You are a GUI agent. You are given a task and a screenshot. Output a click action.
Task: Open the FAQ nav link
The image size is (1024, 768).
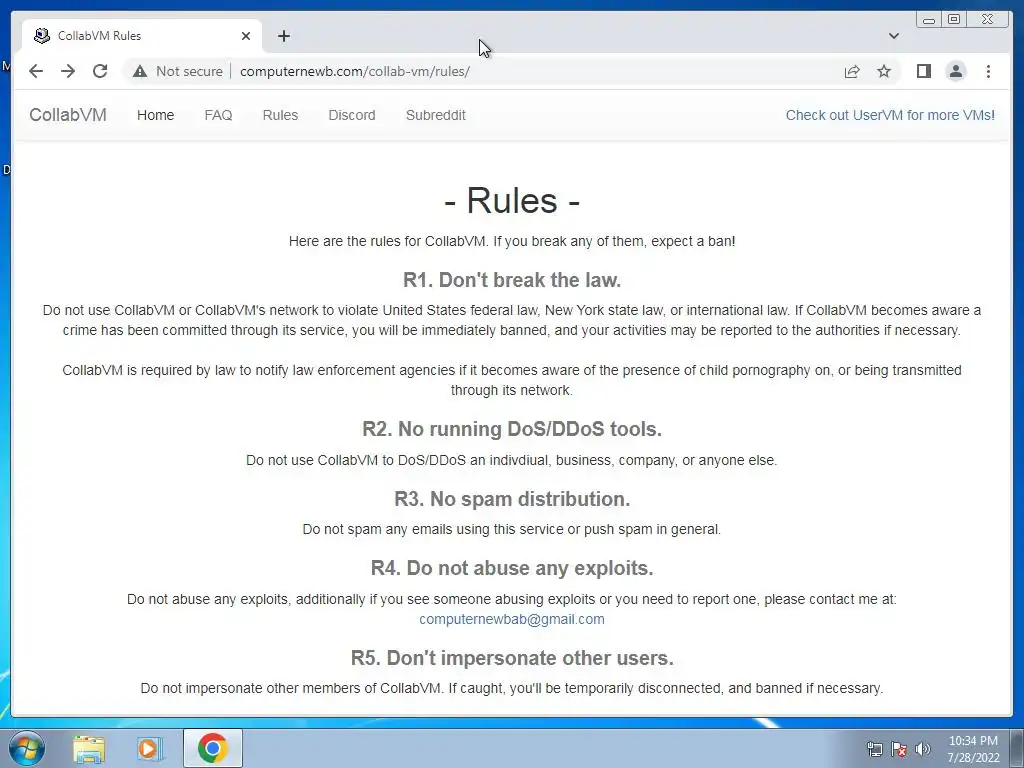tap(218, 115)
